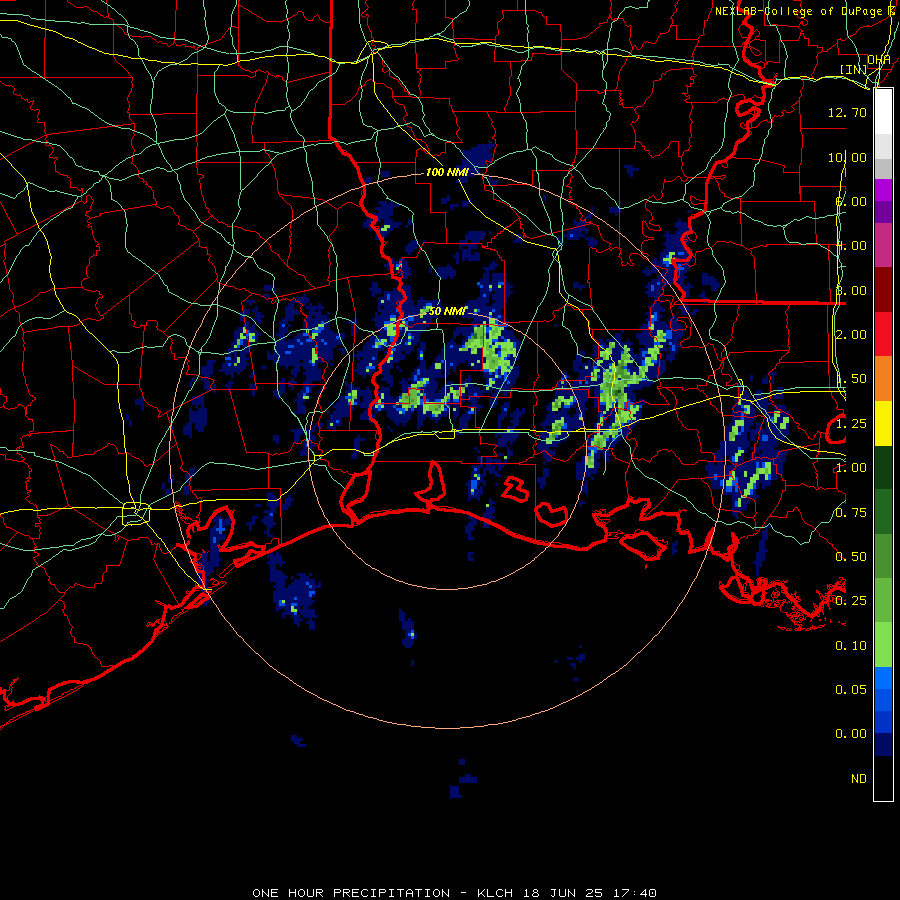Click the 0.05 scale value
Image resolution: width=900 pixels, height=900 pixels.
(x=851, y=689)
